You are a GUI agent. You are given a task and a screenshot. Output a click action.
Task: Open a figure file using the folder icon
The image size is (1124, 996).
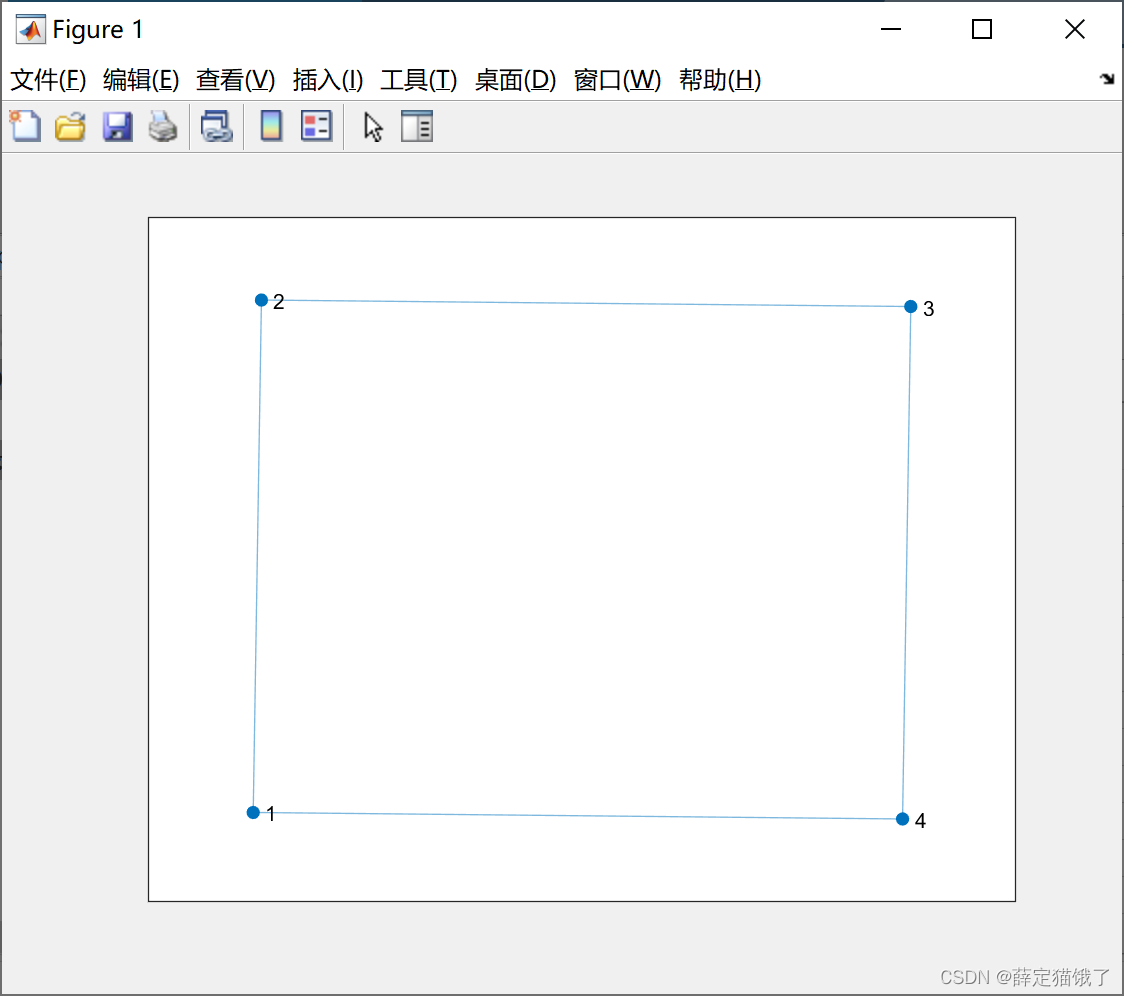pos(69,126)
